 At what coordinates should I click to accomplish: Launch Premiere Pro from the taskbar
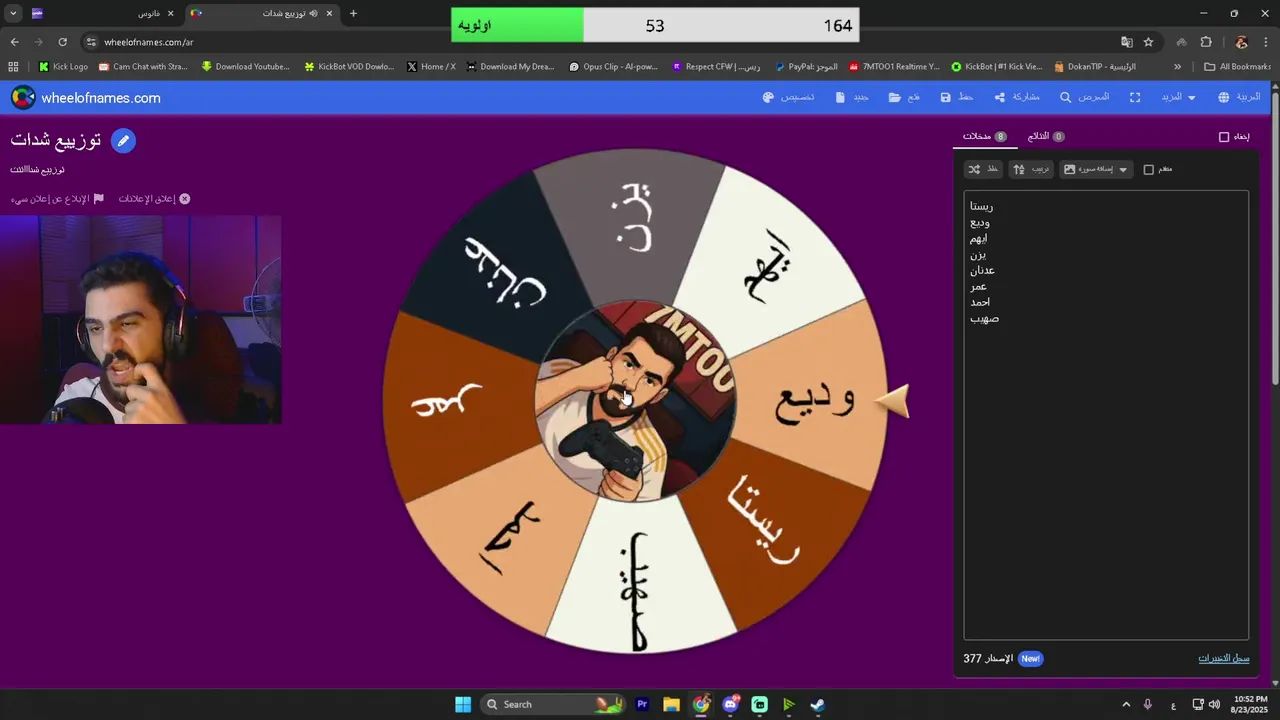point(642,704)
